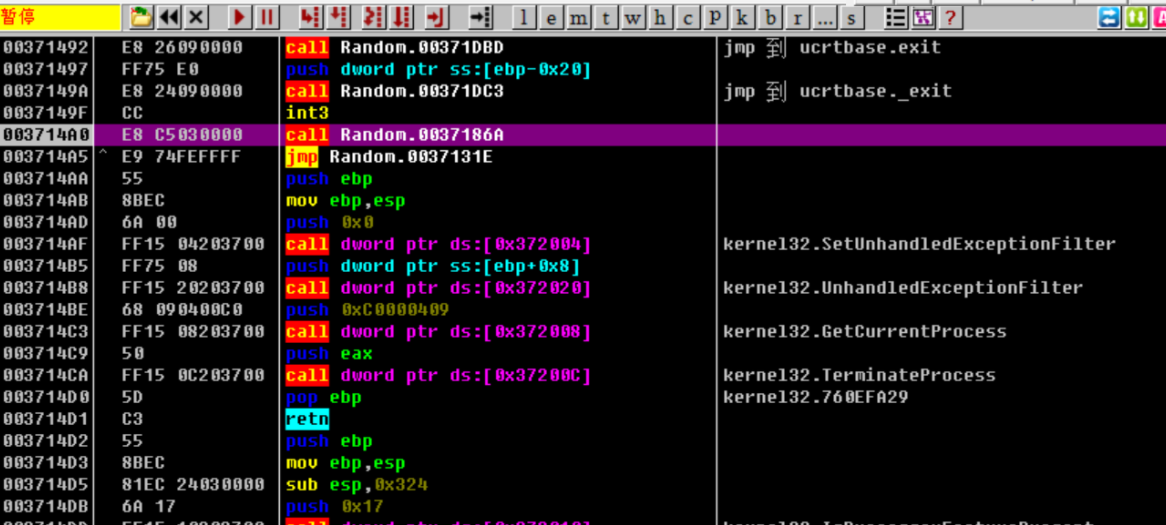Open Breakpoints window with 'b' button
This screenshot has width=1166, height=525.
click(x=769, y=18)
